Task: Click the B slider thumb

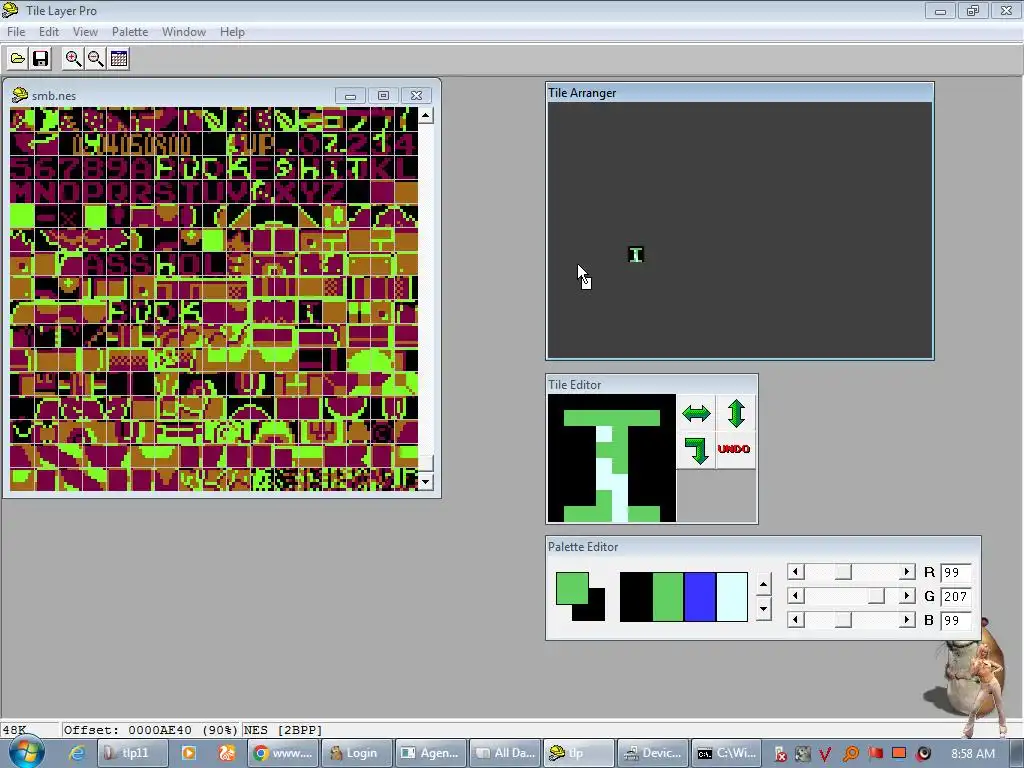Action: pyautogui.click(x=843, y=619)
